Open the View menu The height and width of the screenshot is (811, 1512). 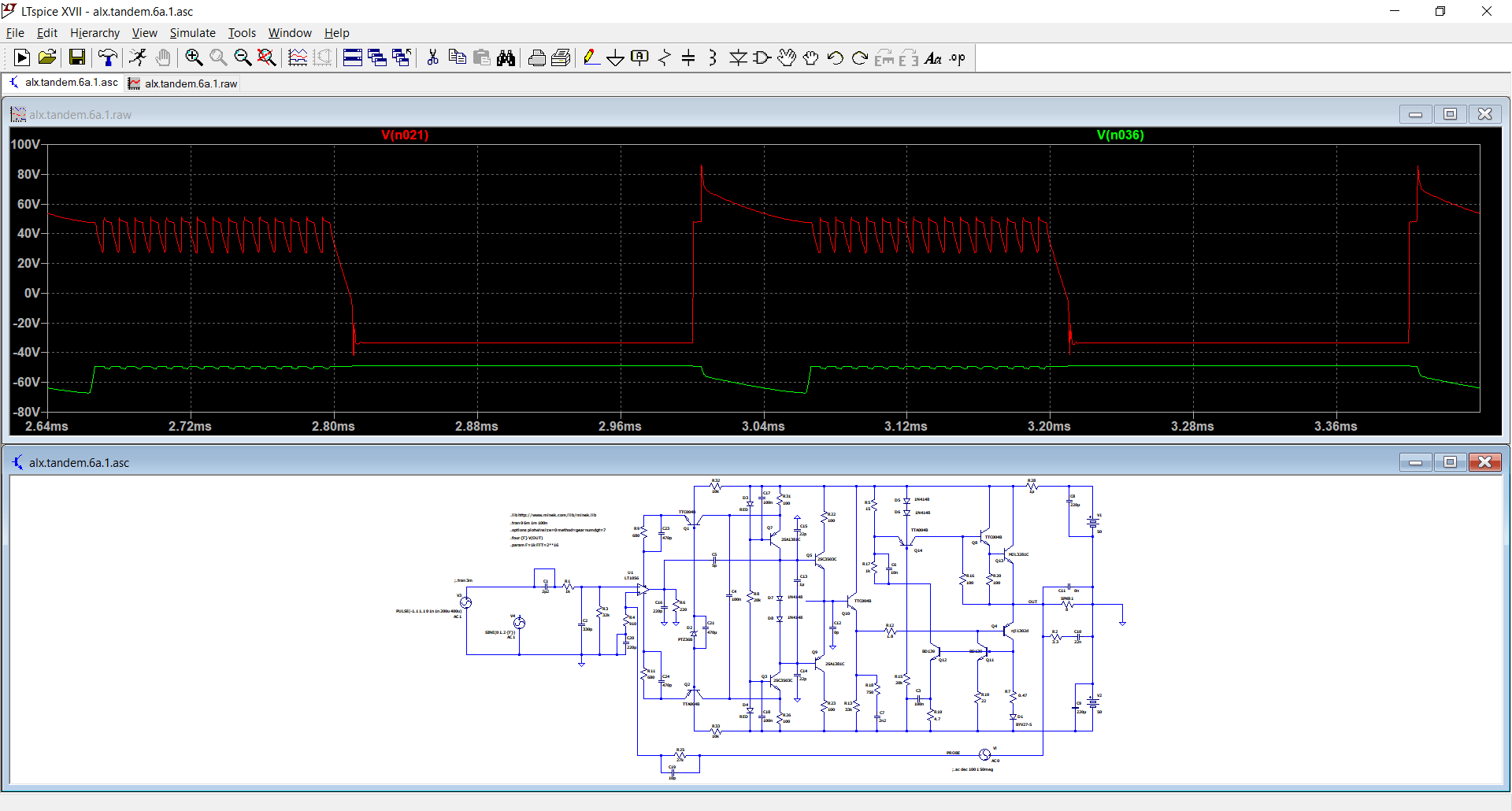tap(144, 32)
